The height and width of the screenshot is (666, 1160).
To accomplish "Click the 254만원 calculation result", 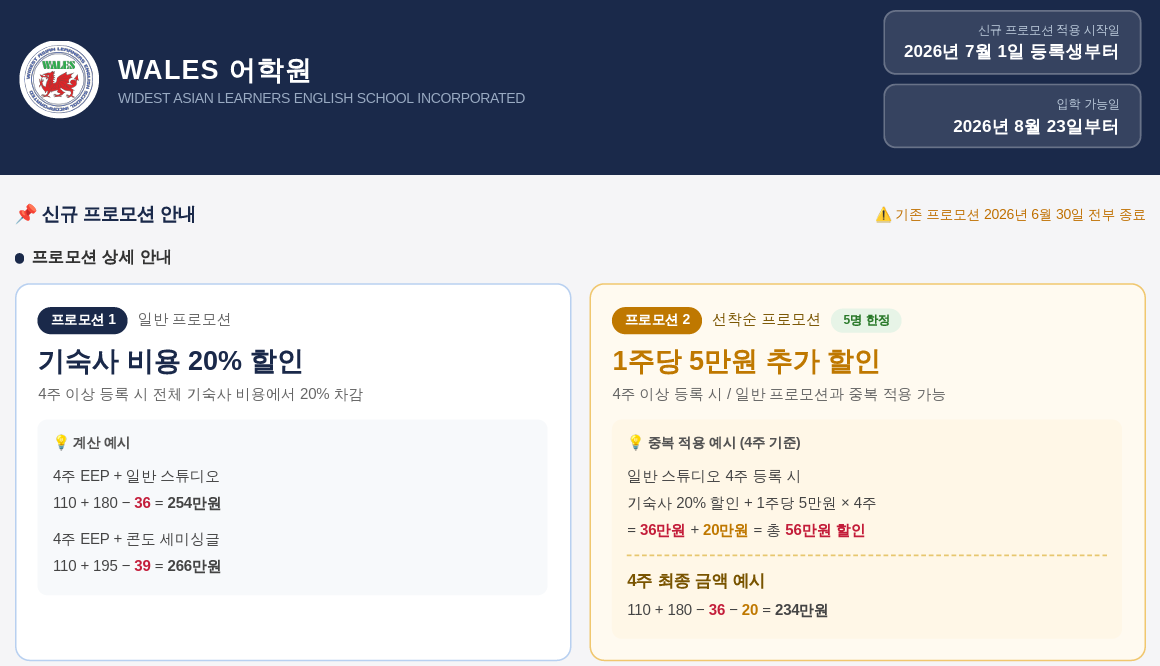I will (194, 503).
